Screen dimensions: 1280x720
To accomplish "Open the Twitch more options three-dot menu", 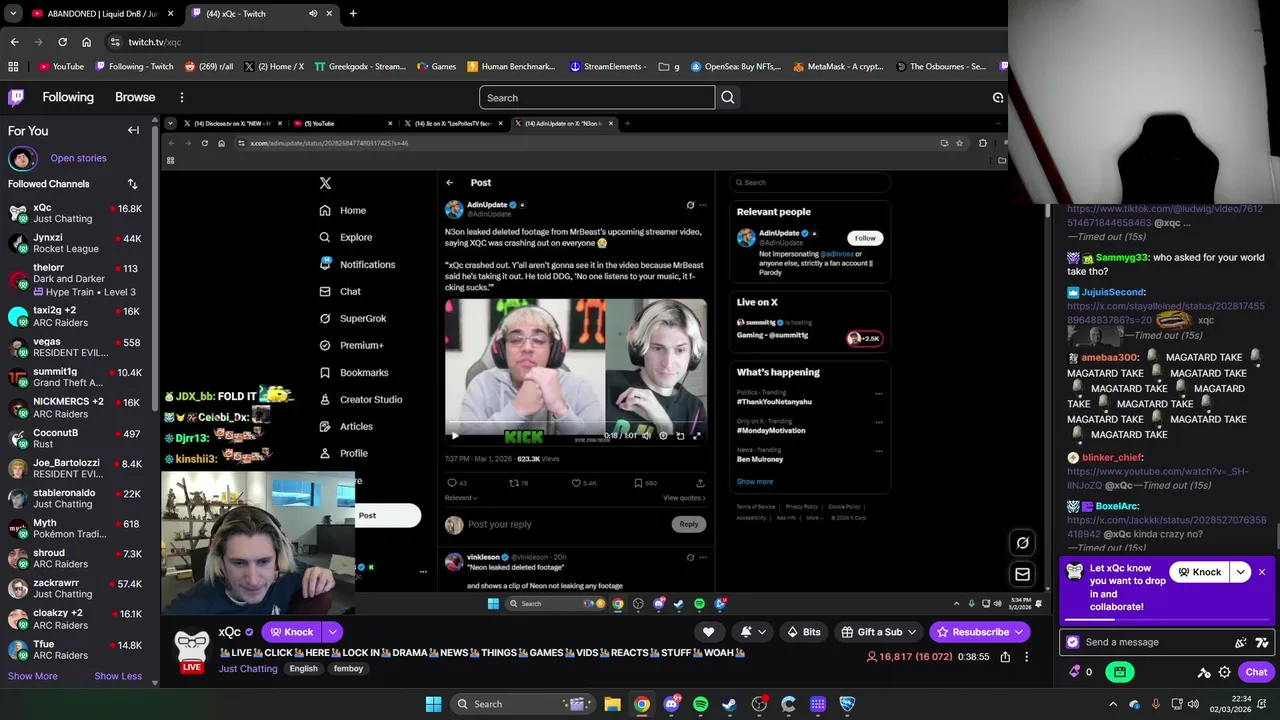I will coord(182,97).
